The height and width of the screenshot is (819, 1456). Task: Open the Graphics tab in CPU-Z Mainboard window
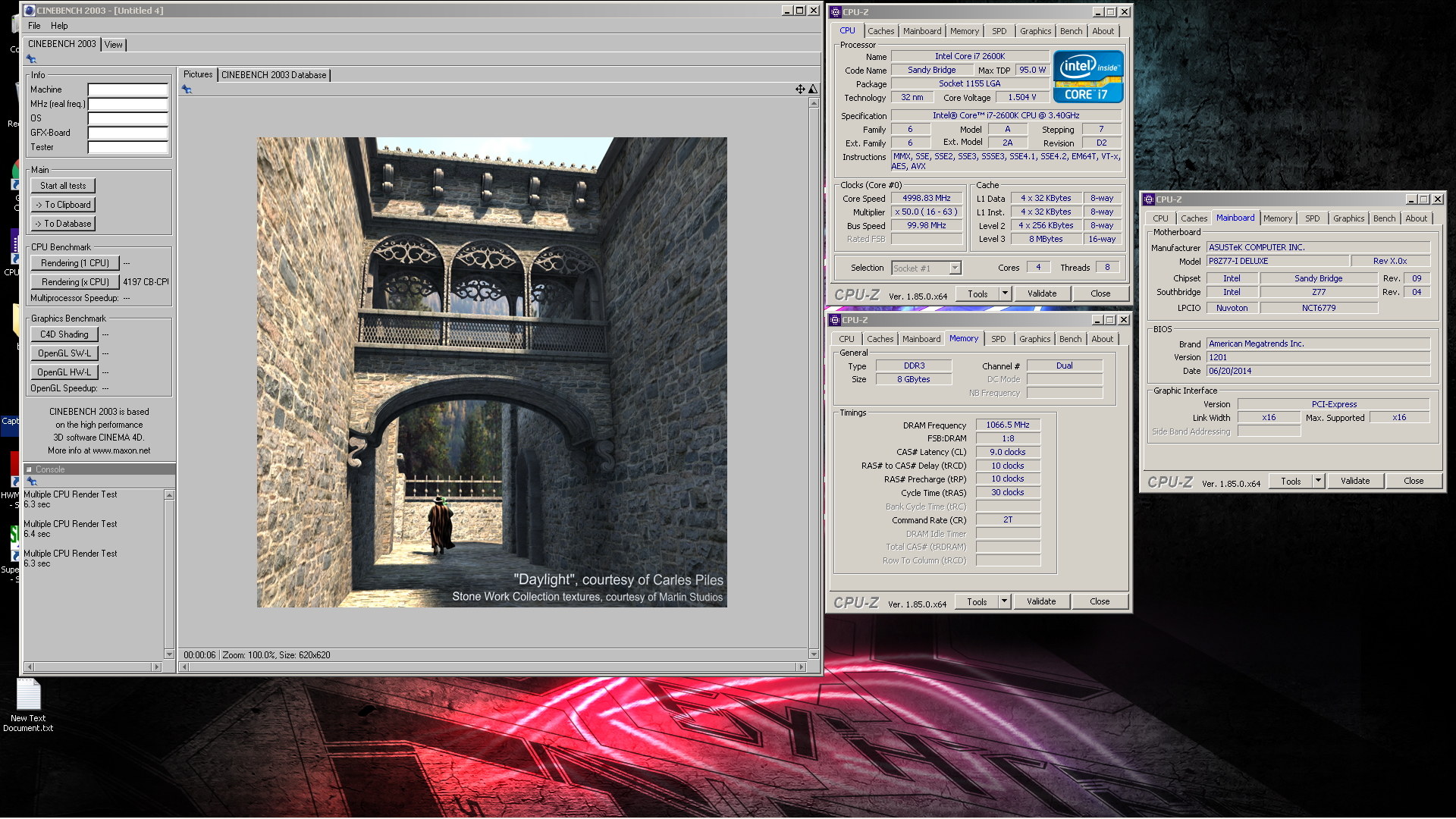pyautogui.click(x=1348, y=218)
